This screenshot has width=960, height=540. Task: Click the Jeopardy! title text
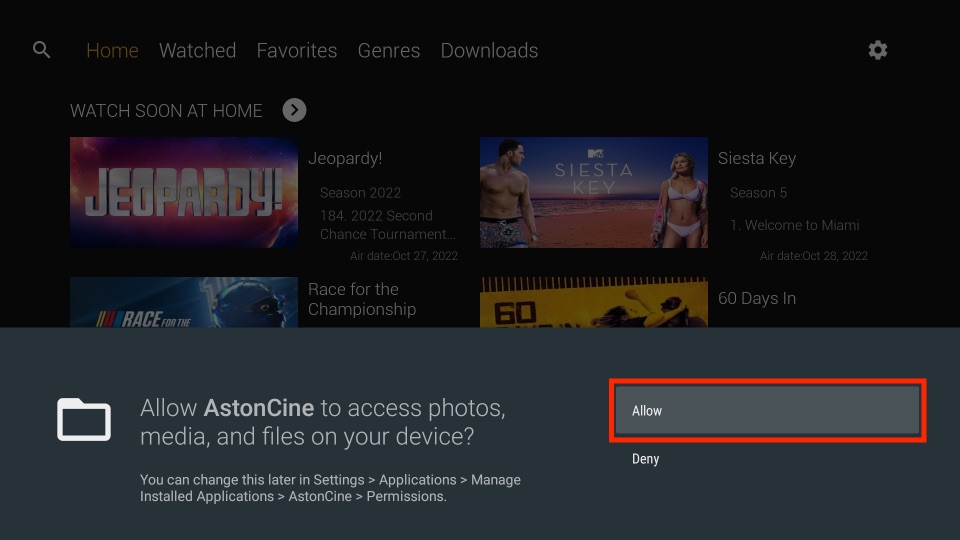tap(345, 159)
